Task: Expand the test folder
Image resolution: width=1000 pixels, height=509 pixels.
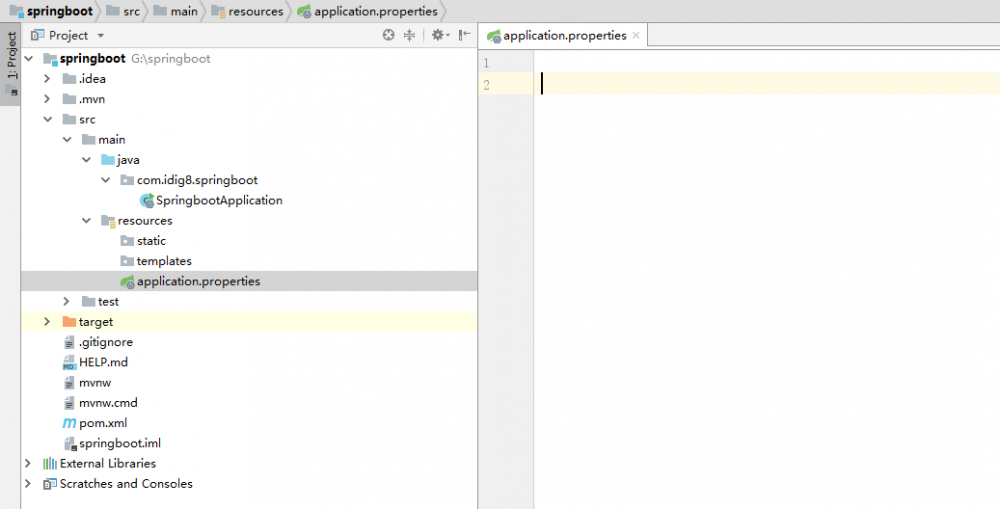Action: [66, 302]
